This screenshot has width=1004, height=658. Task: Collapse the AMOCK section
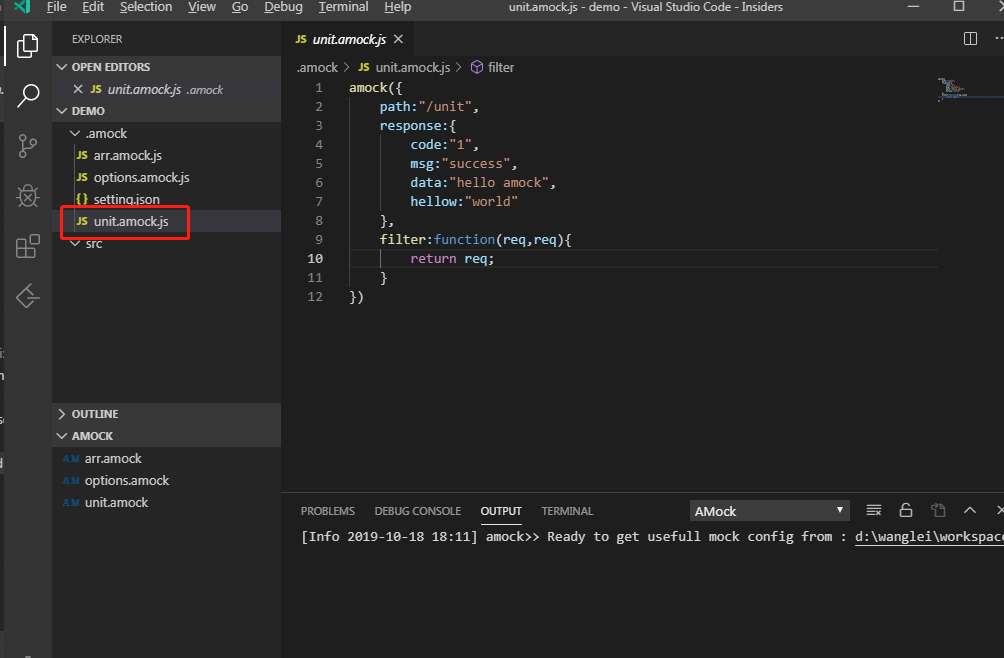coord(166,435)
